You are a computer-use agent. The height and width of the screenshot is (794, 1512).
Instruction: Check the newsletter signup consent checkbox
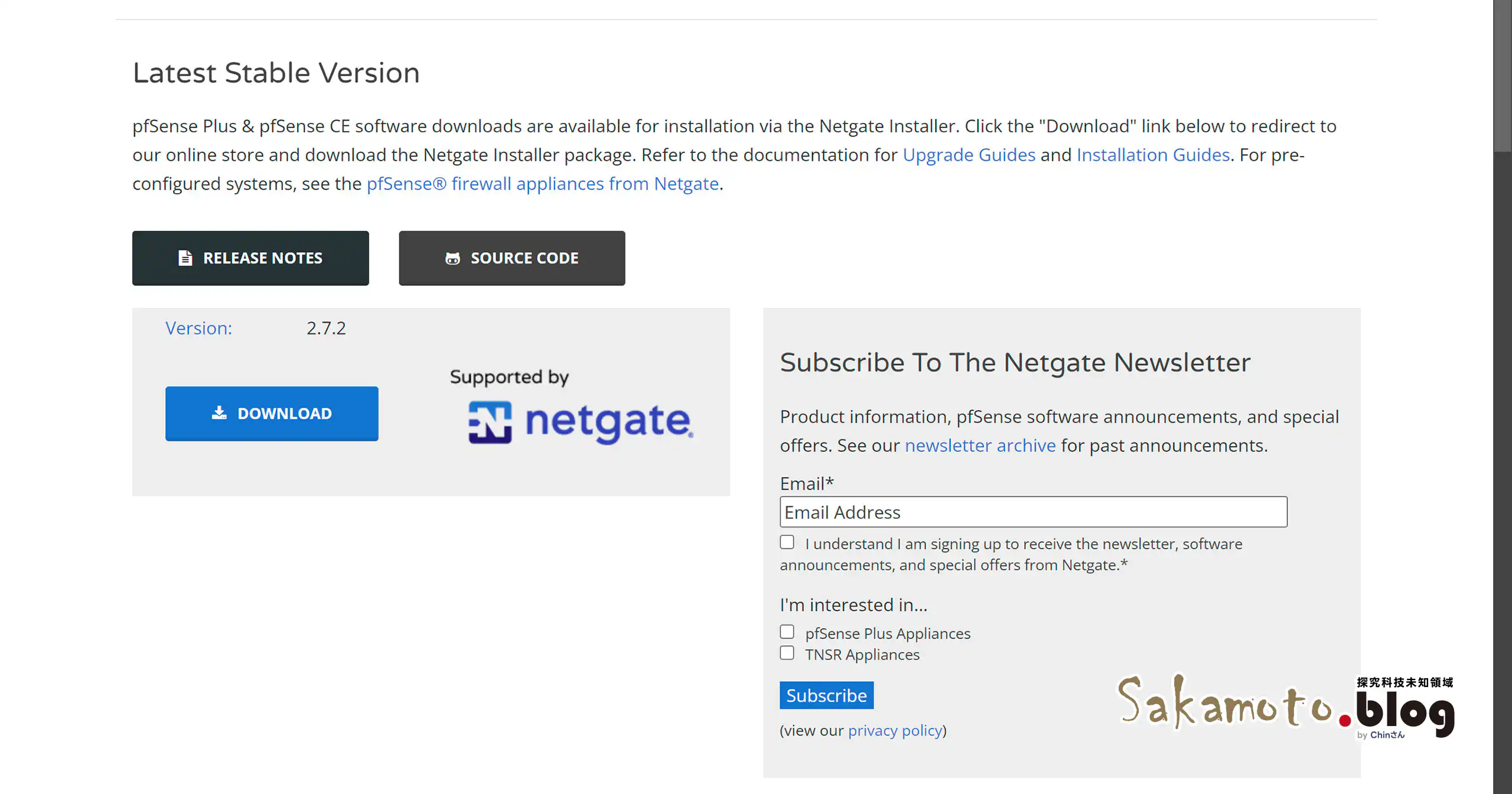[x=787, y=542]
